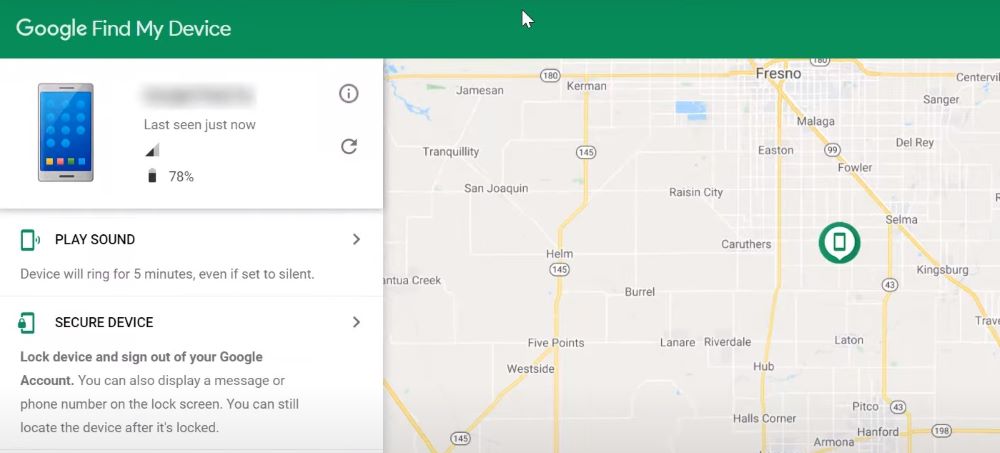1000x453 pixels.
Task: Expand the Play Sound chevron
Action: (357, 239)
